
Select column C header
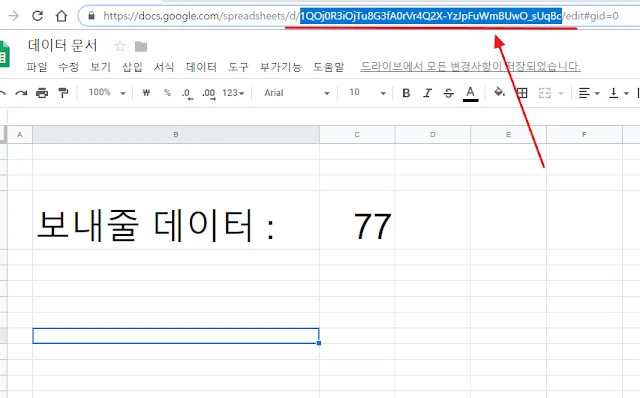(357, 135)
